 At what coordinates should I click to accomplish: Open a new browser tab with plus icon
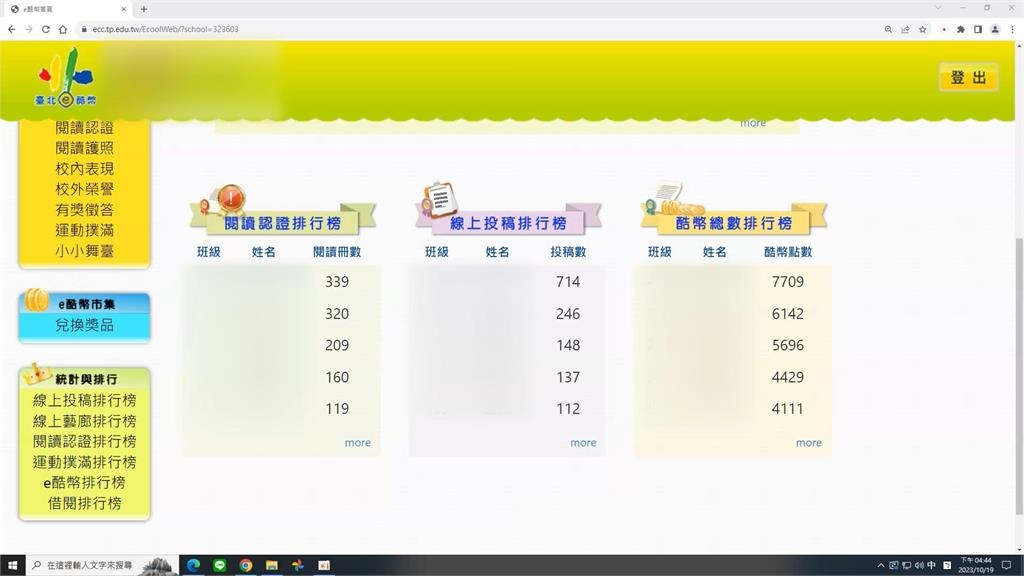144,9
